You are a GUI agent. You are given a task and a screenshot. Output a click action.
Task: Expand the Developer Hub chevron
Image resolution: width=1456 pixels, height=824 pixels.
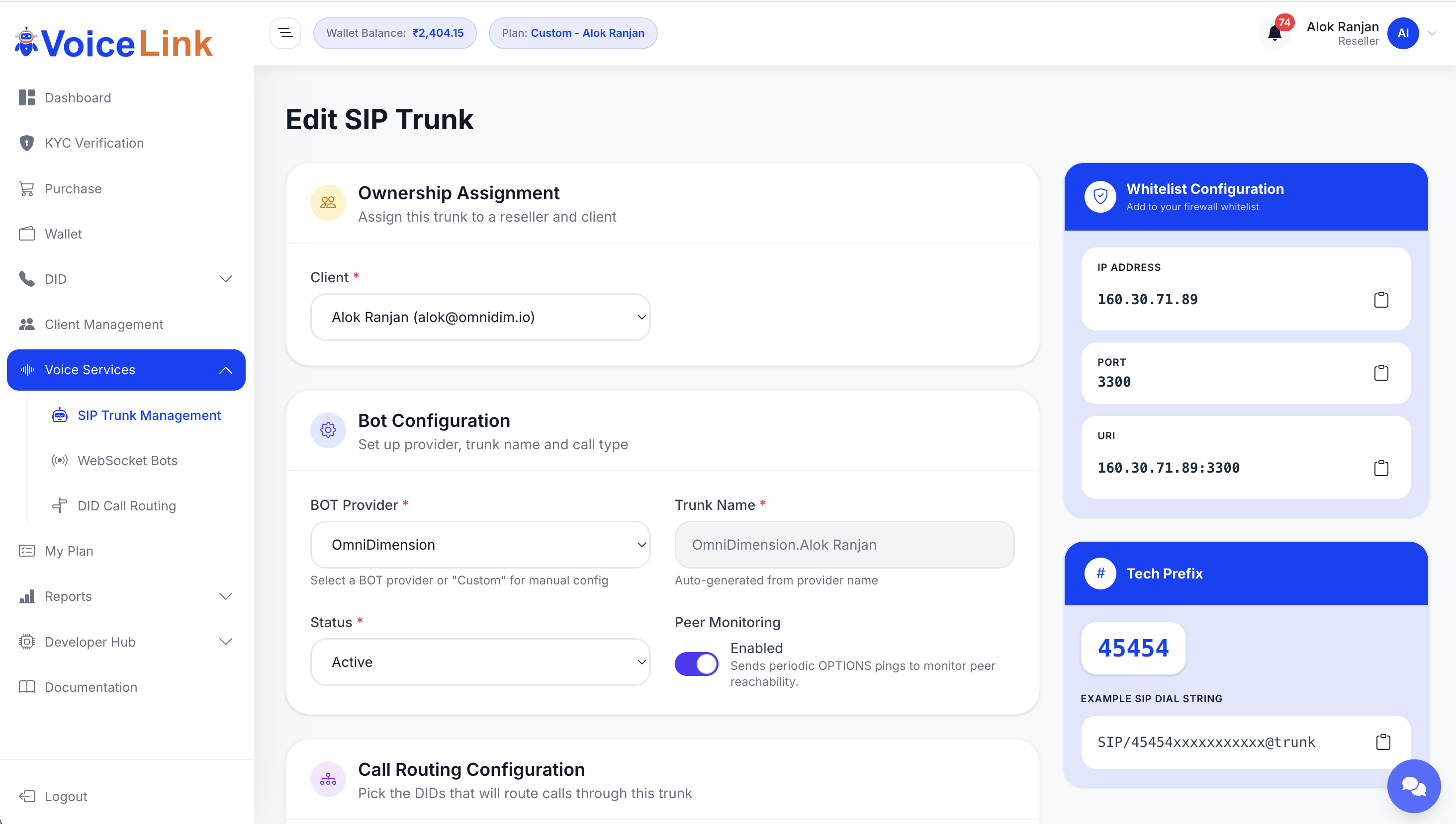pos(225,641)
